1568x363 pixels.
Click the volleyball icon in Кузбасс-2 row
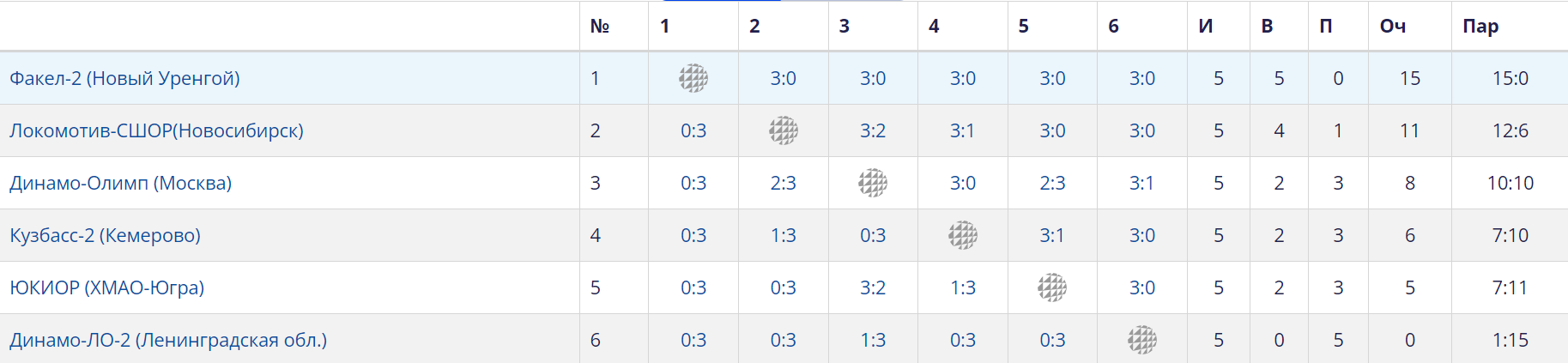pos(963,235)
